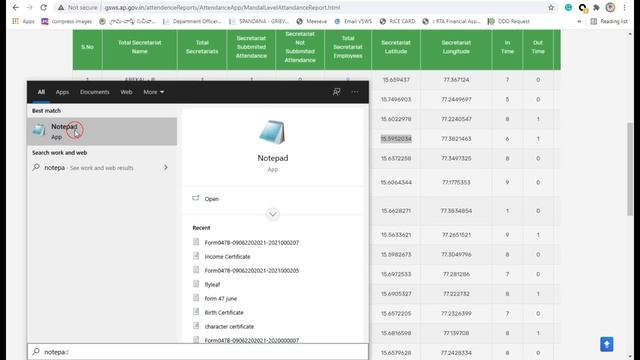Viewport: 640px width, 360px height.
Task: Switch to the Web search tab
Action: pyautogui.click(x=126, y=92)
